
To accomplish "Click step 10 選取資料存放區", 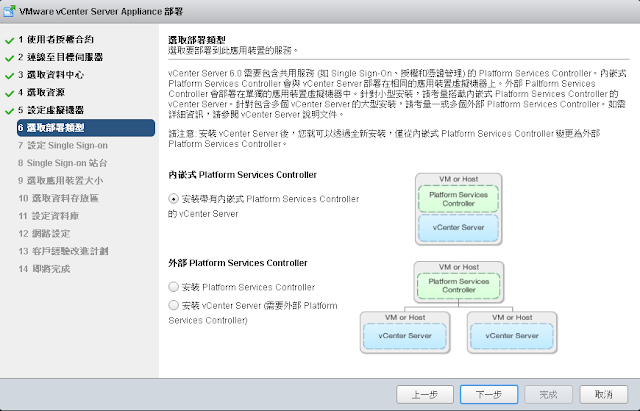I will click(x=58, y=198).
